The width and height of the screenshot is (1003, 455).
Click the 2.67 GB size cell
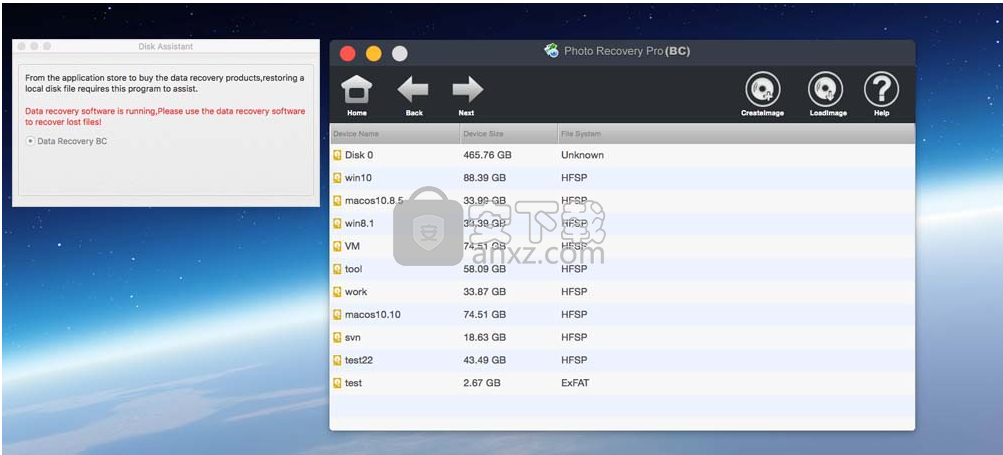482,383
